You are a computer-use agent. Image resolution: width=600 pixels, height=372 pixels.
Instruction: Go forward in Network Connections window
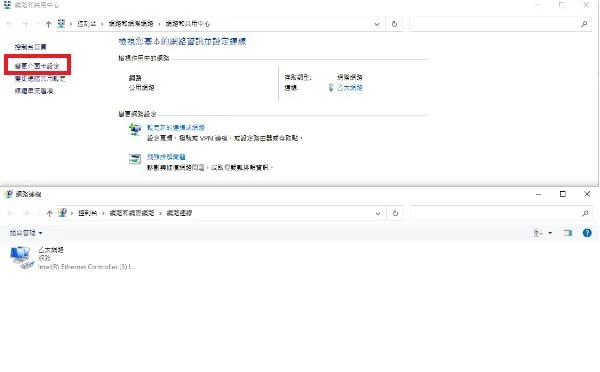click(x=26, y=213)
